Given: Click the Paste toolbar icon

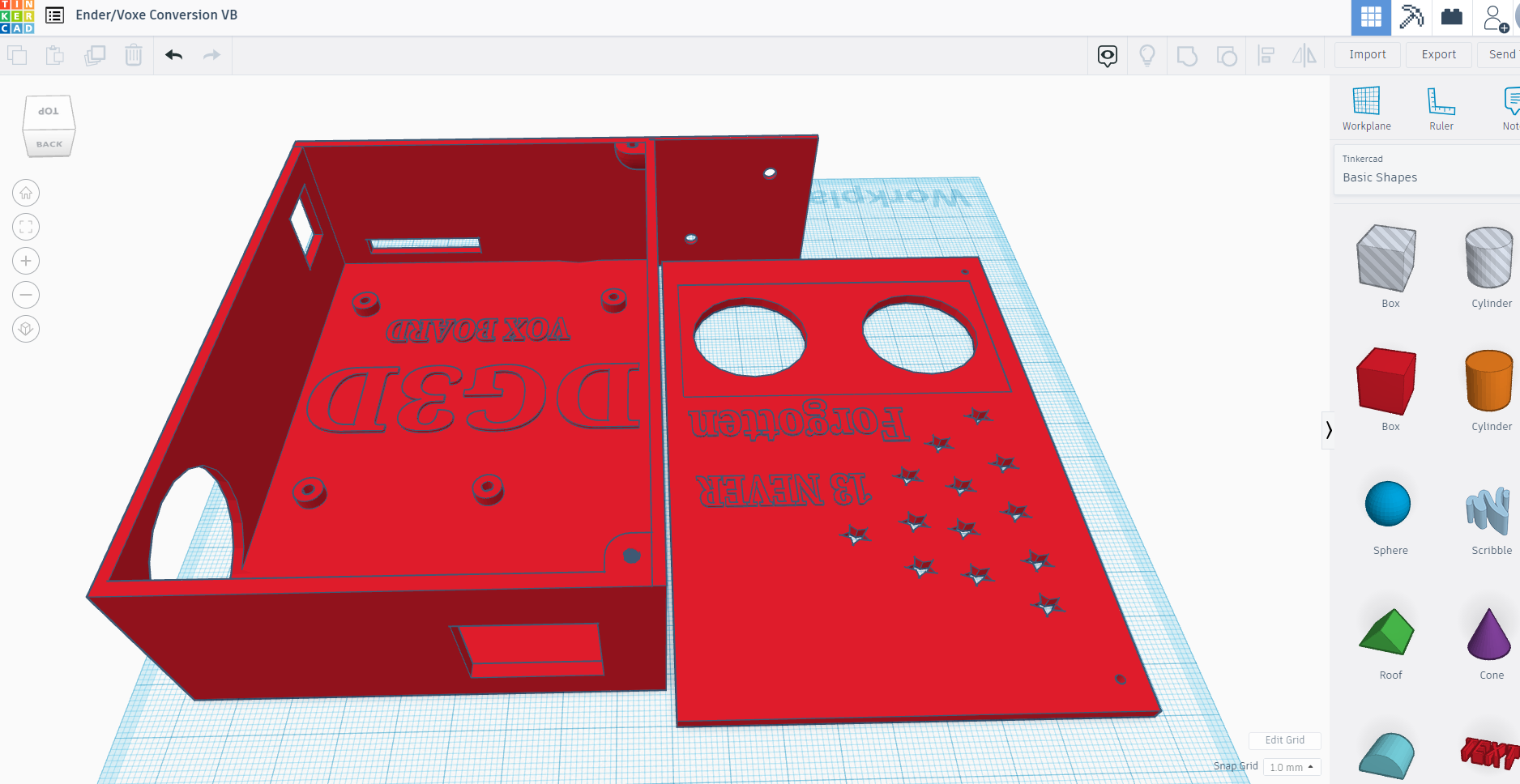Looking at the screenshot, I should (55, 55).
